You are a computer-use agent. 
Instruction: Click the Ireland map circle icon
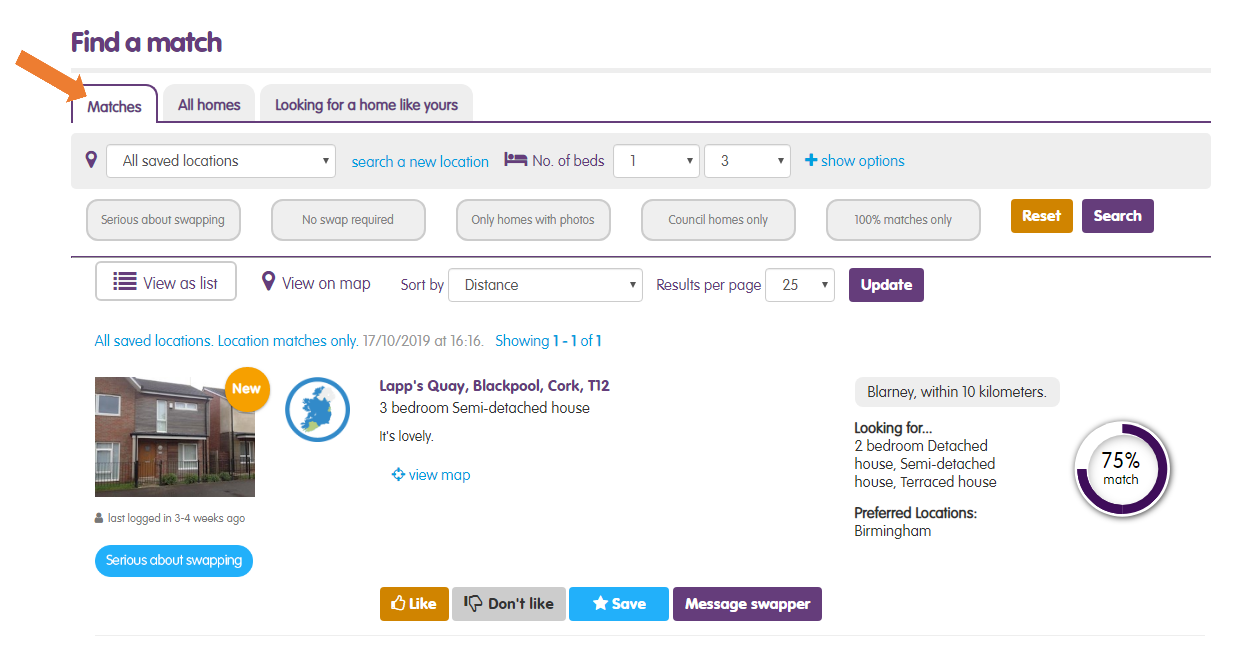317,409
